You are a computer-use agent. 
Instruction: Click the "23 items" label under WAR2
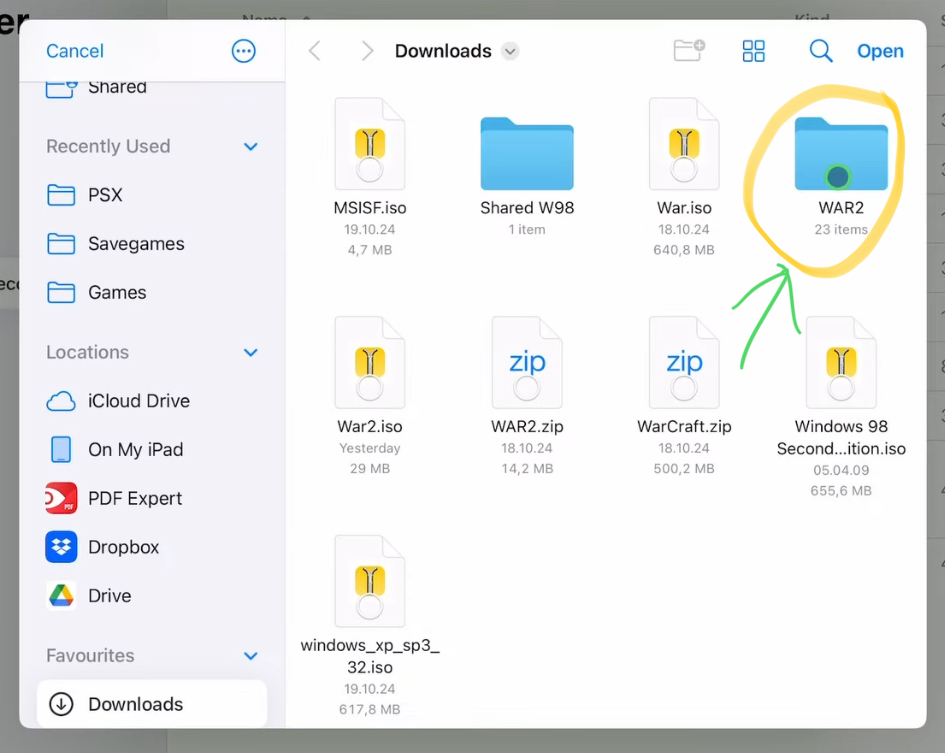[841, 230]
